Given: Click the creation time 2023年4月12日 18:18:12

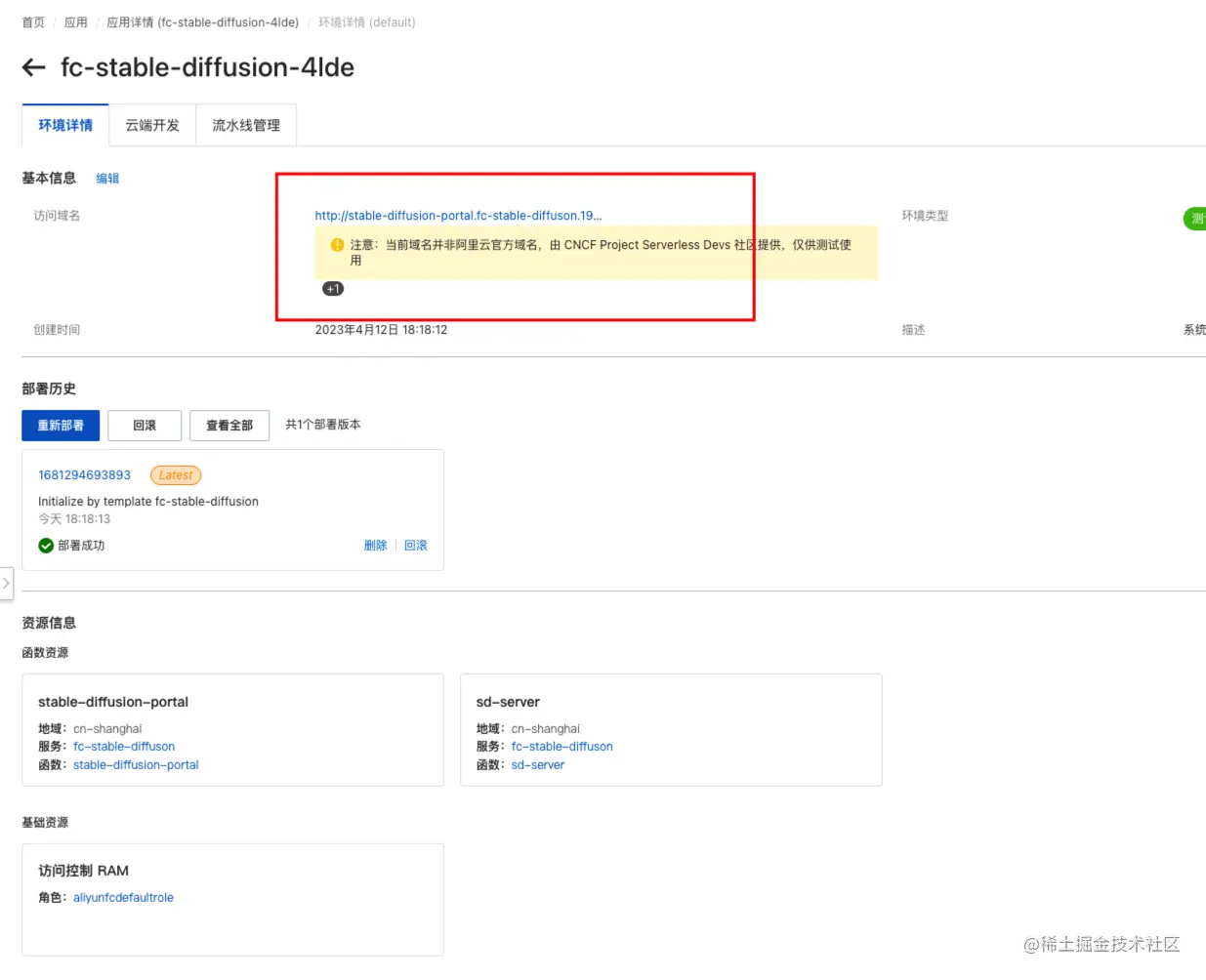Looking at the screenshot, I should [381, 330].
